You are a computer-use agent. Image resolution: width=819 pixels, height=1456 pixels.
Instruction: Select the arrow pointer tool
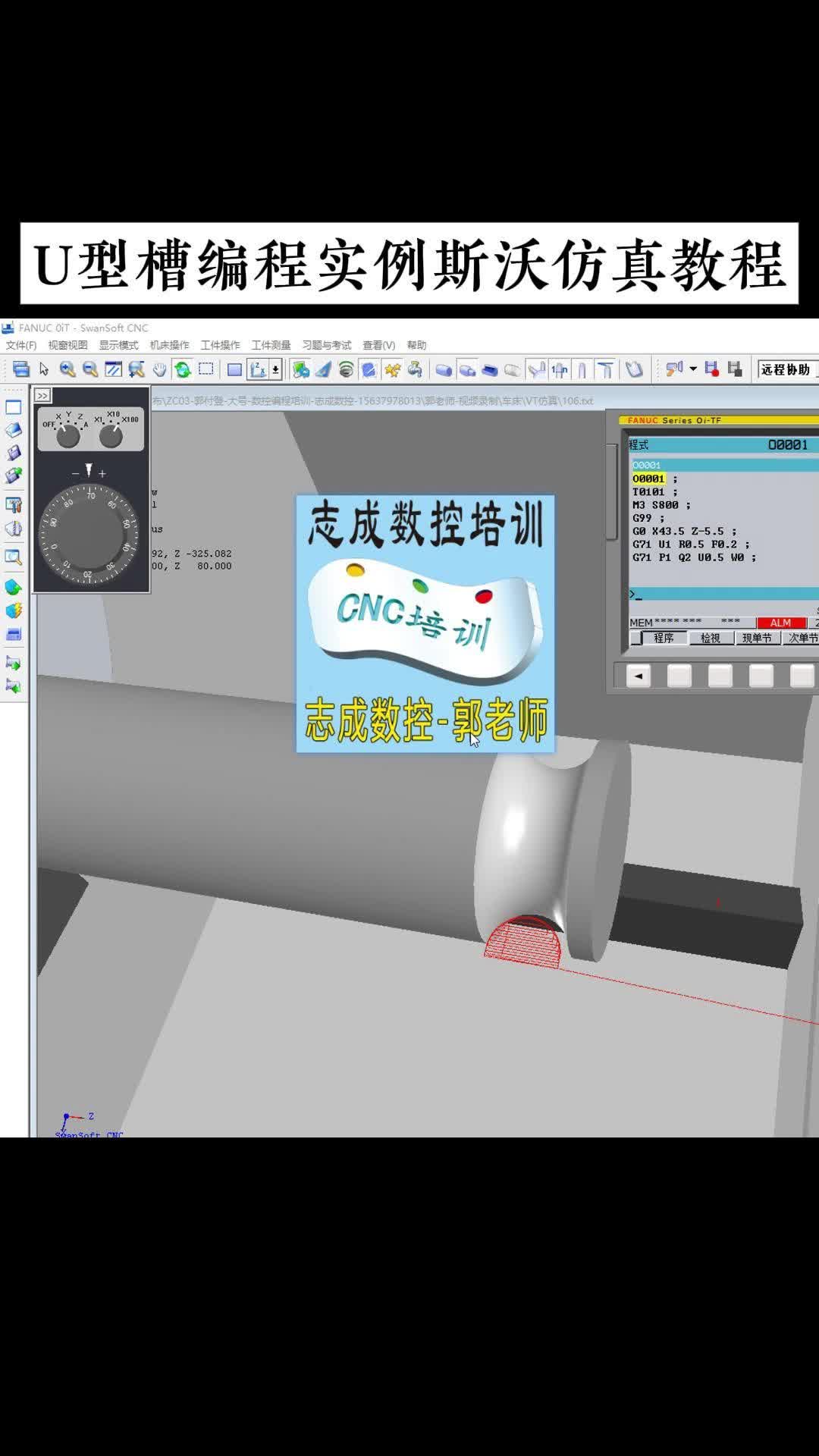tap(44, 369)
